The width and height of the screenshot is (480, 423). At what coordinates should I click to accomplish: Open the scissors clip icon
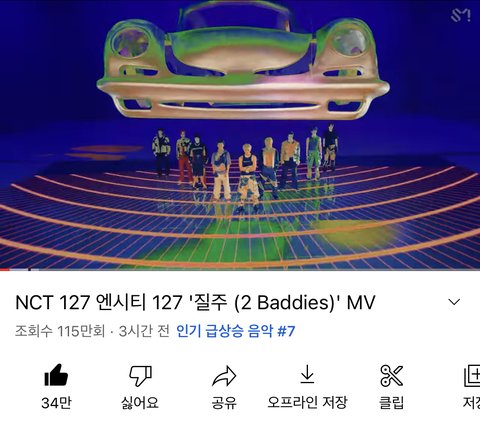point(391,375)
